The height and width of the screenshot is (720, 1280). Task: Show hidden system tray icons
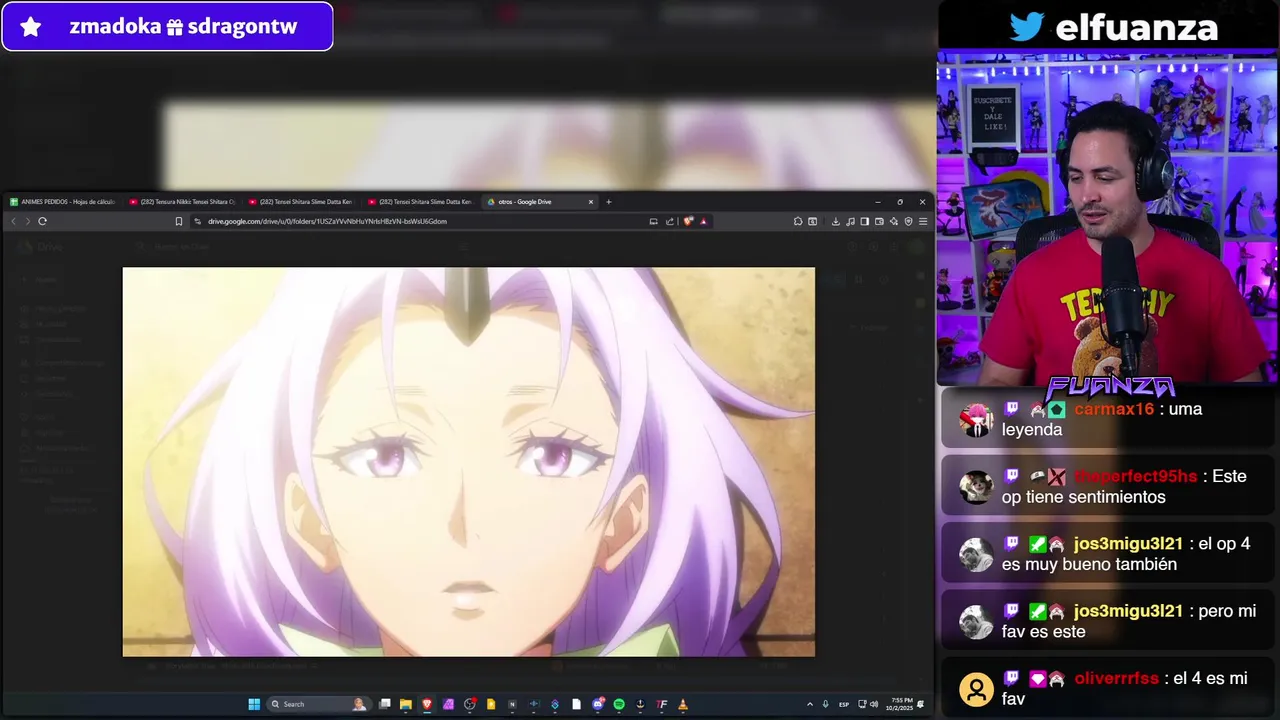click(810, 704)
